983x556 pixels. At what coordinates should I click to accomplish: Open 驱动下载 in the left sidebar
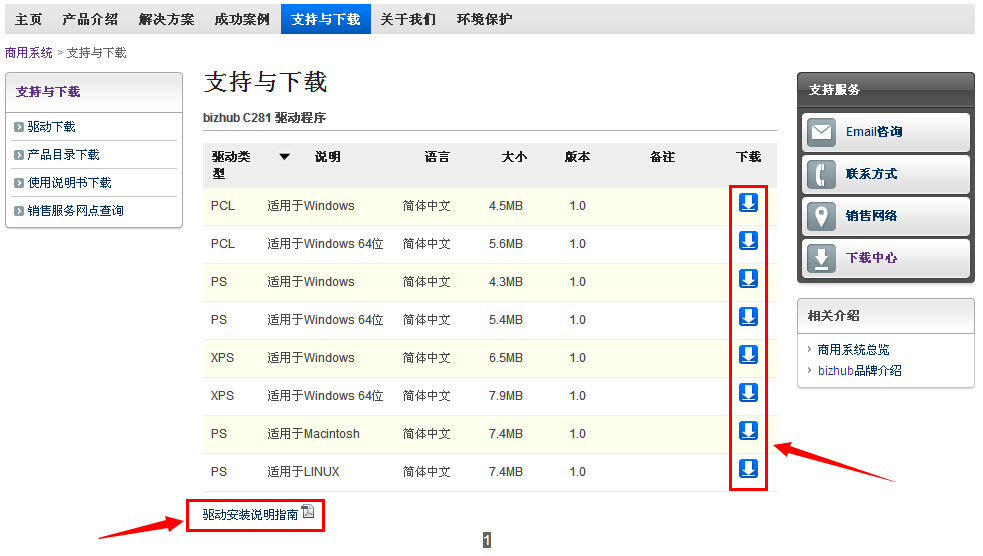(52, 127)
